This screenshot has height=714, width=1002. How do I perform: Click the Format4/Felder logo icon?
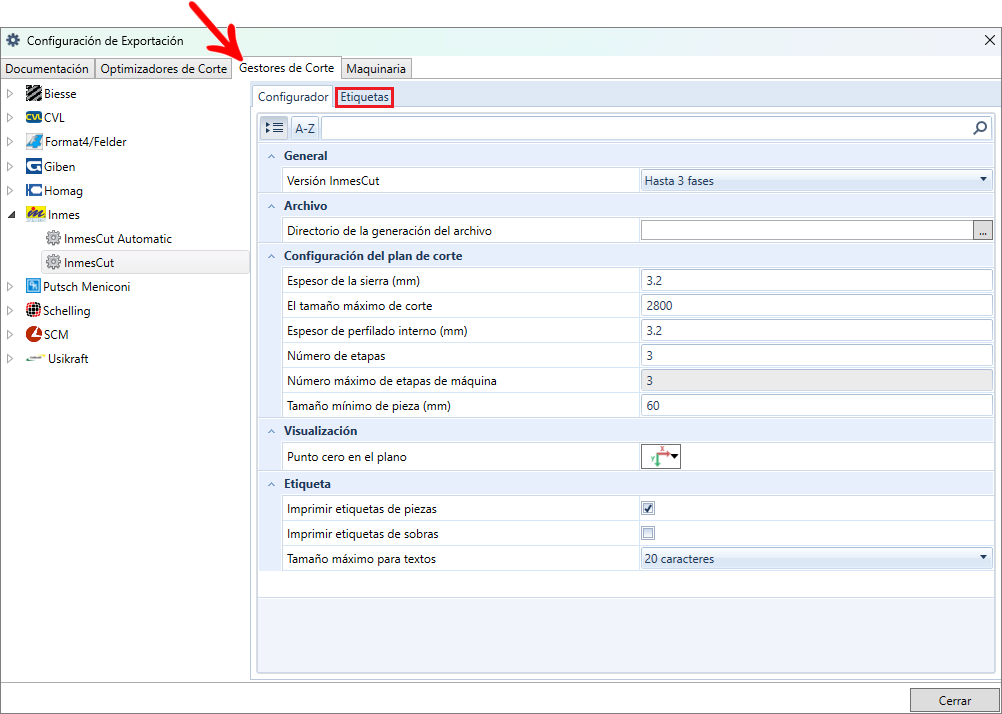35,142
